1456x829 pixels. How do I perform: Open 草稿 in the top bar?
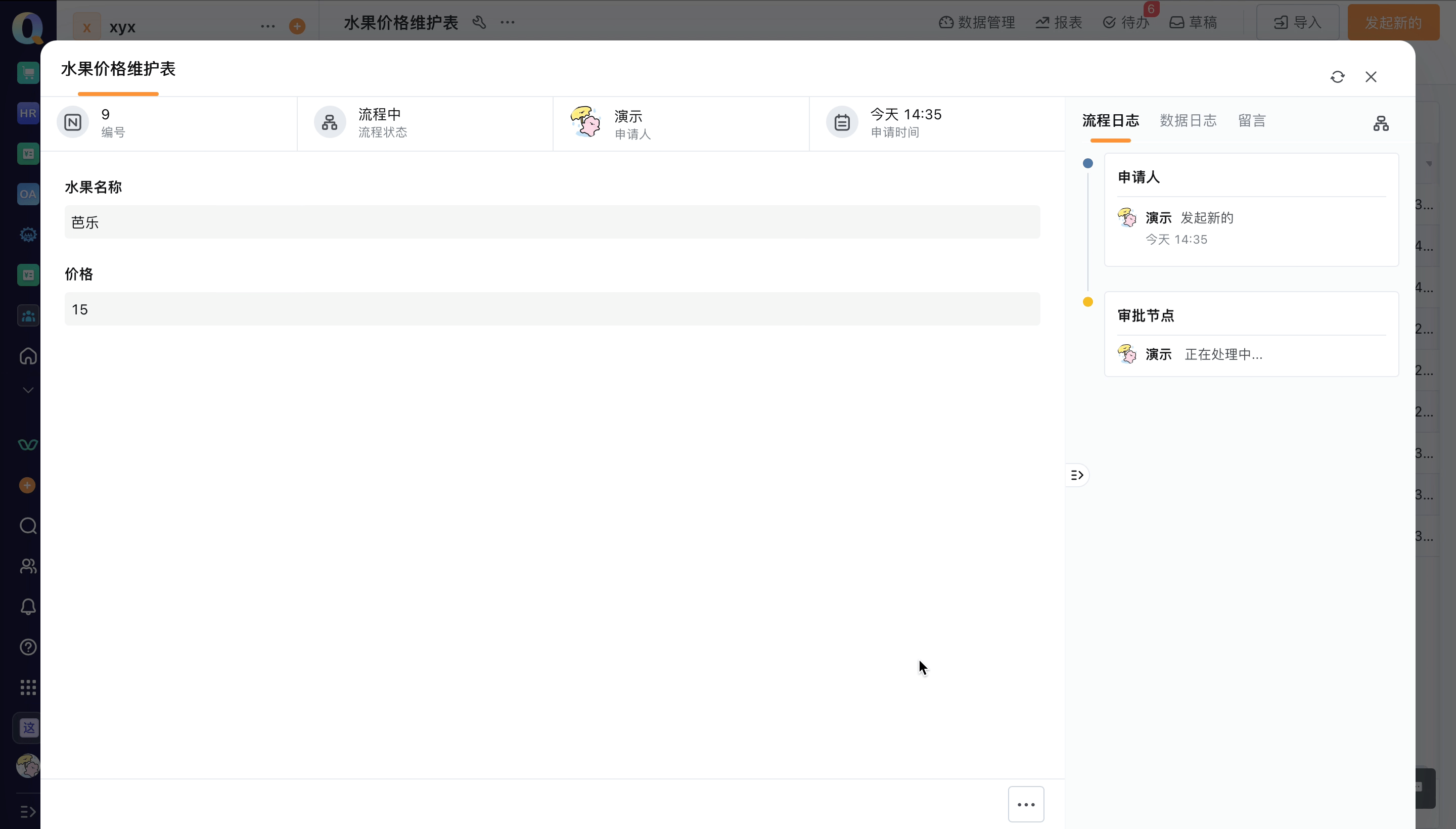click(x=1193, y=22)
